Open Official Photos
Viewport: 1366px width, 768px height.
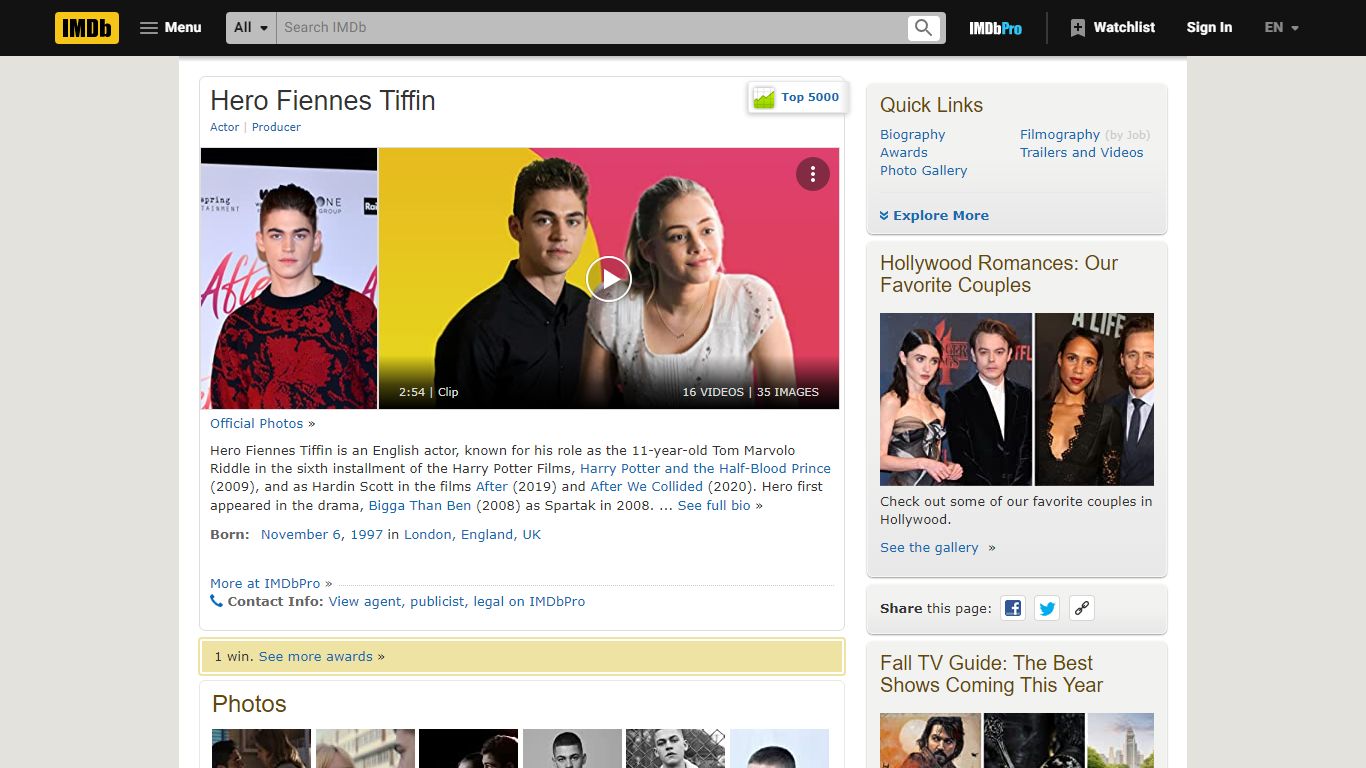coord(256,424)
